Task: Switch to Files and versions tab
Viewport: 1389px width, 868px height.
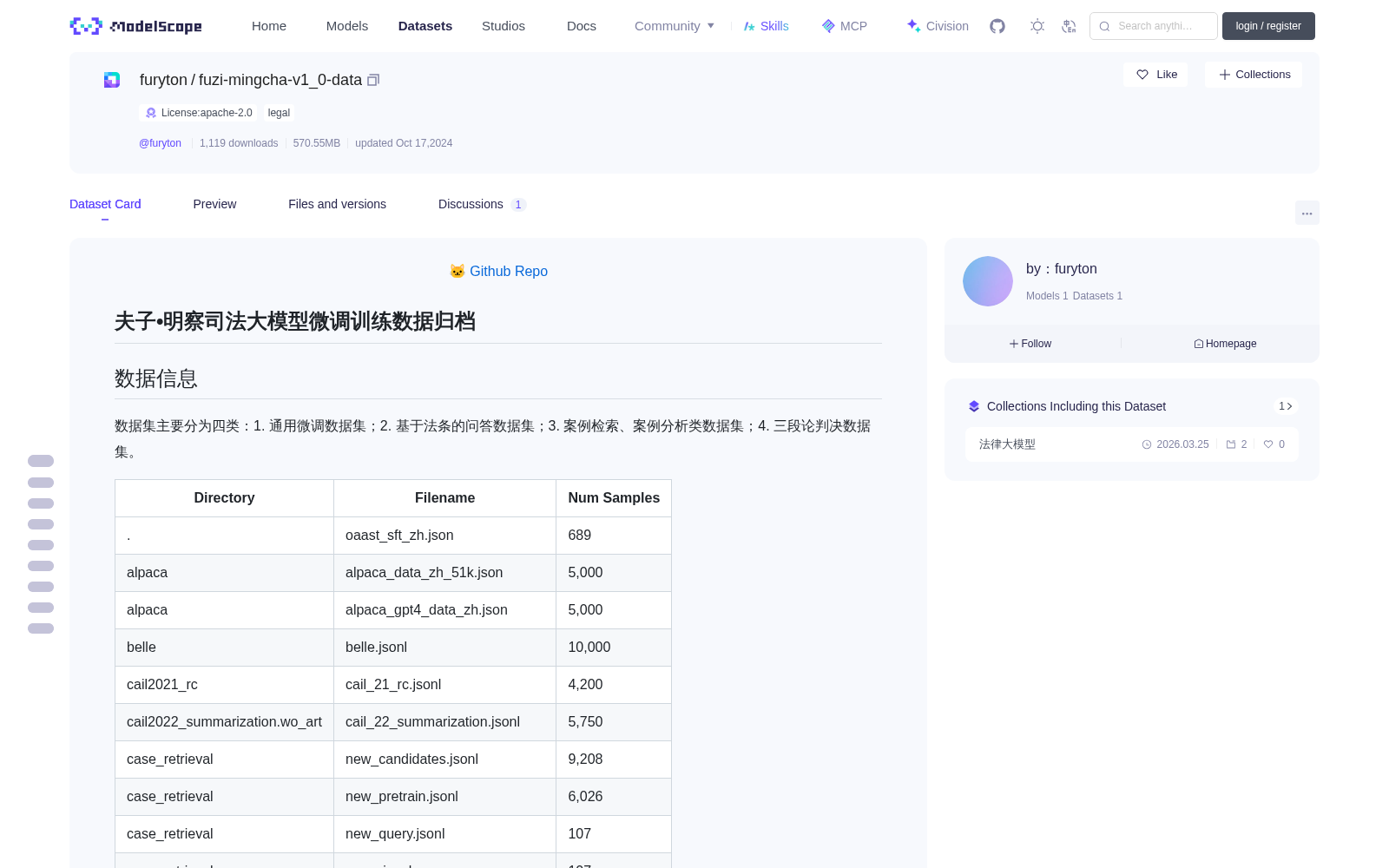Action: click(x=337, y=204)
